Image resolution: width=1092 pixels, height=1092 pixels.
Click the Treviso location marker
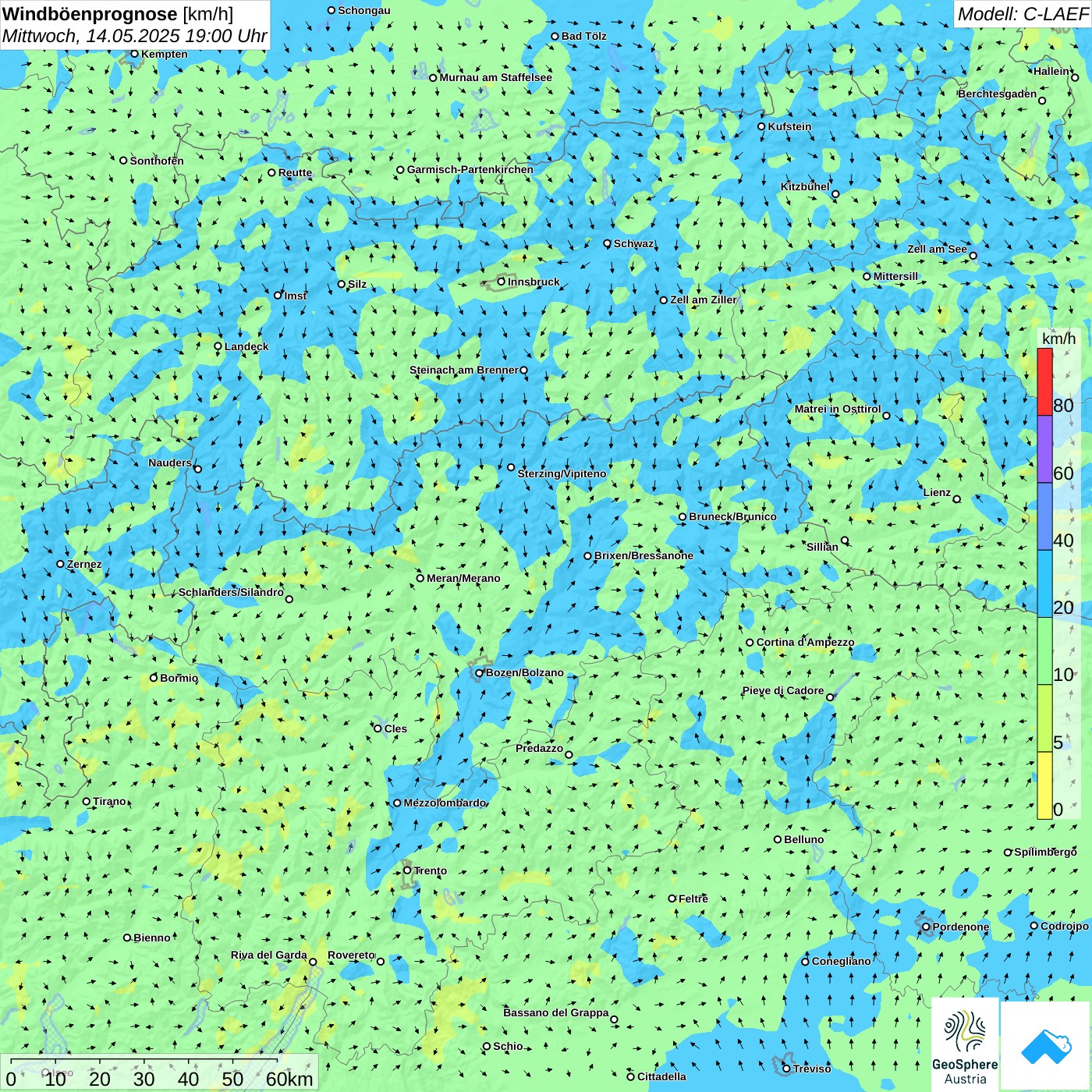[x=787, y=1069]
